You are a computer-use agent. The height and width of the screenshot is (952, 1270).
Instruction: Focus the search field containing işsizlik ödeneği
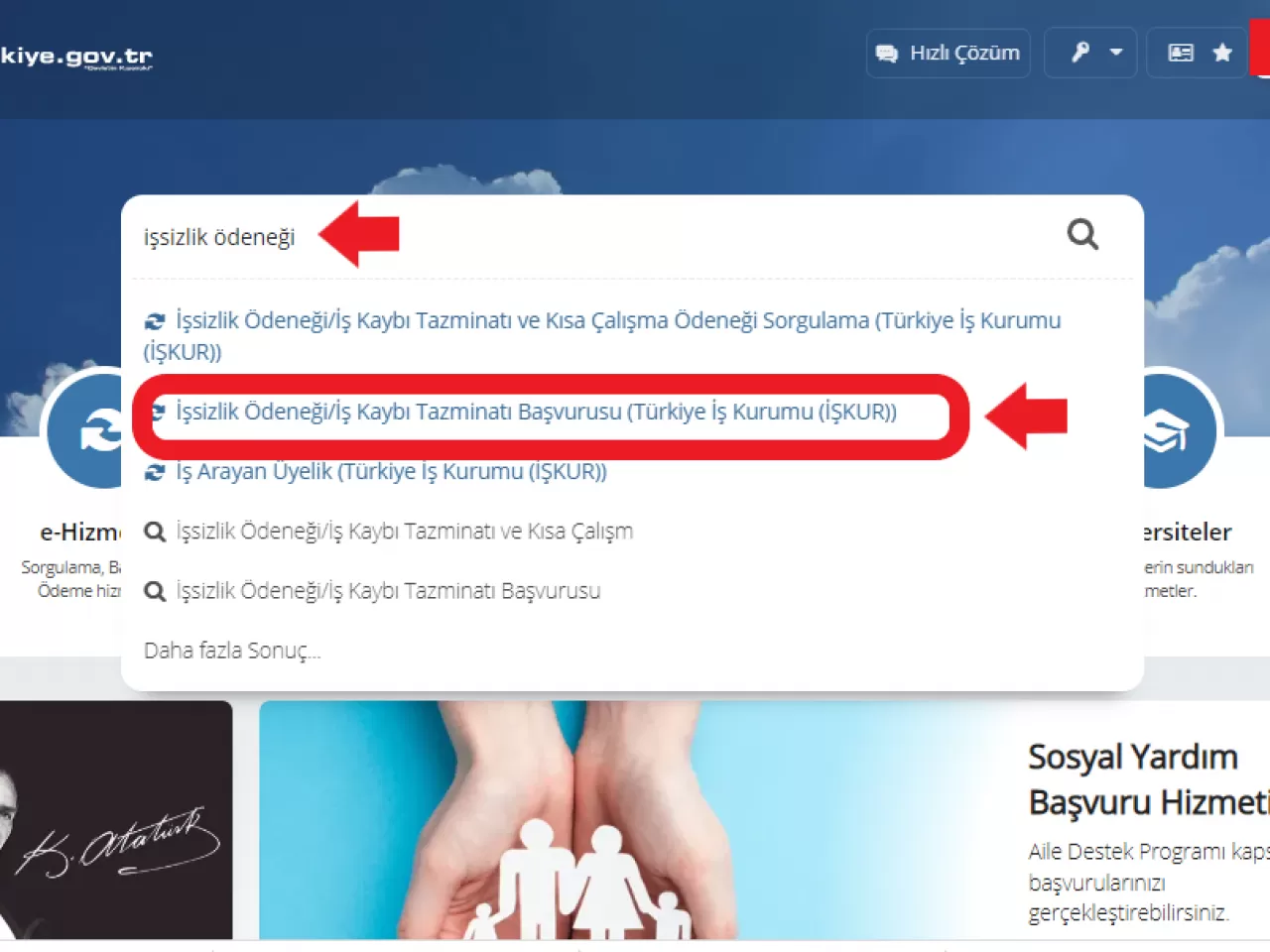pos(595,237)
